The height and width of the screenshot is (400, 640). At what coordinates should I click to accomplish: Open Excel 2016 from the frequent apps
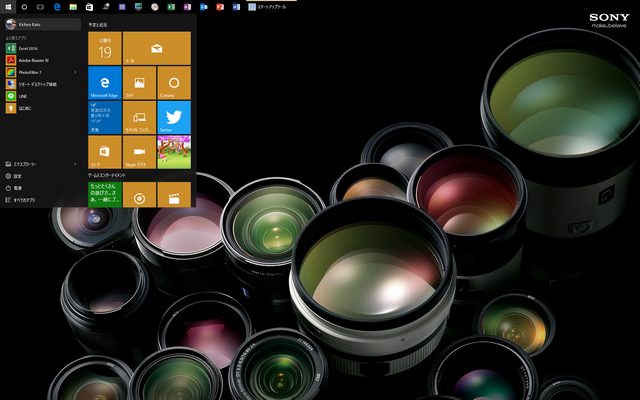click(43, 48)
